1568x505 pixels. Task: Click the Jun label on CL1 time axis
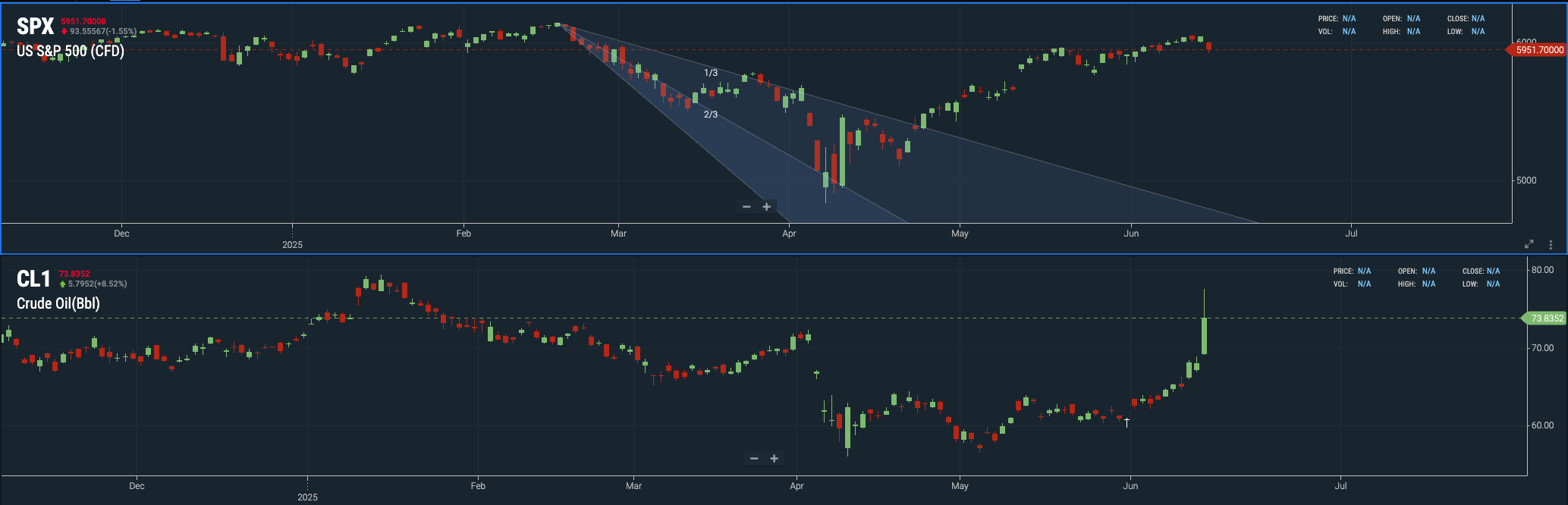[x=1130, y=486]
